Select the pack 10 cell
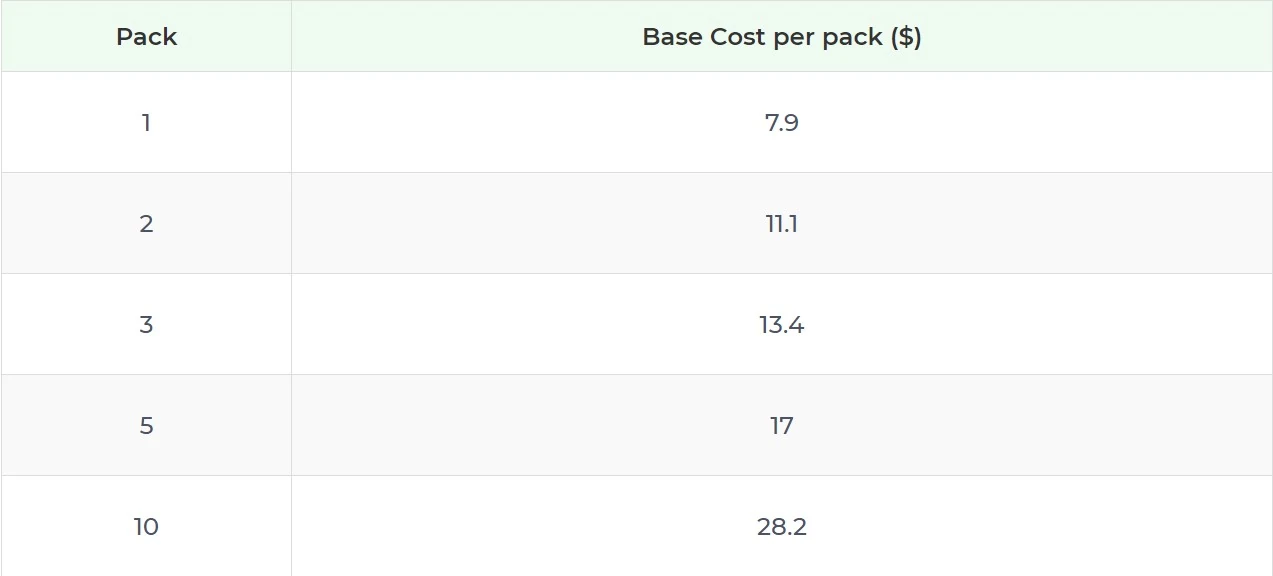1273x576 pixels. 146,527
